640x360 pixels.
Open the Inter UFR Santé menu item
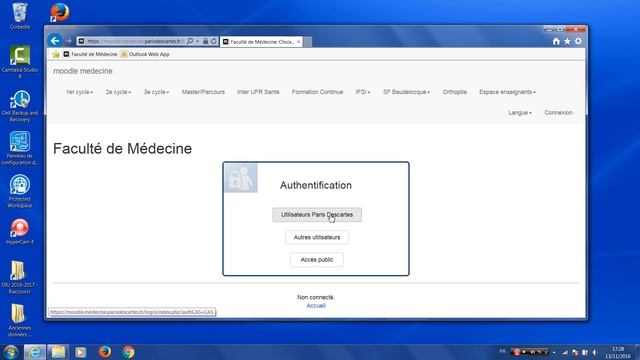(258, 92)
